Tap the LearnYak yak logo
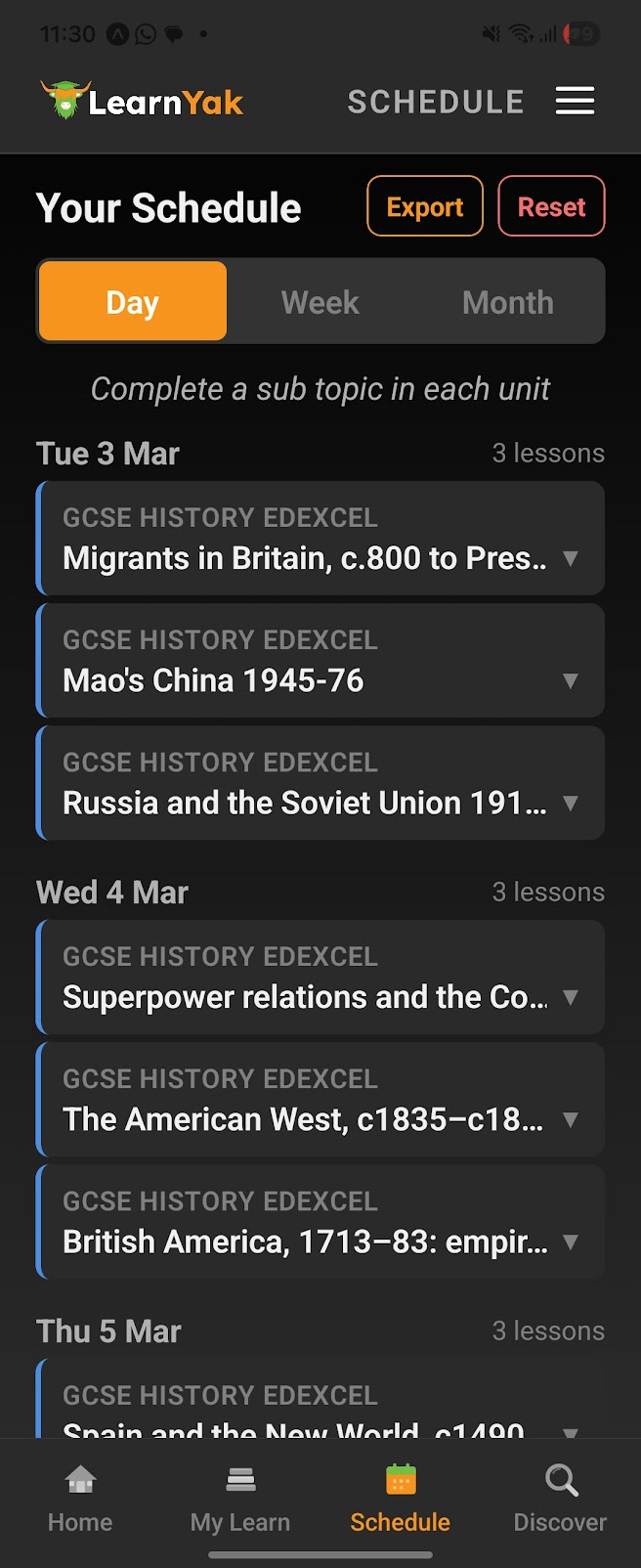The height and width of the screenshot is (1568, 641). click(65, 100)
